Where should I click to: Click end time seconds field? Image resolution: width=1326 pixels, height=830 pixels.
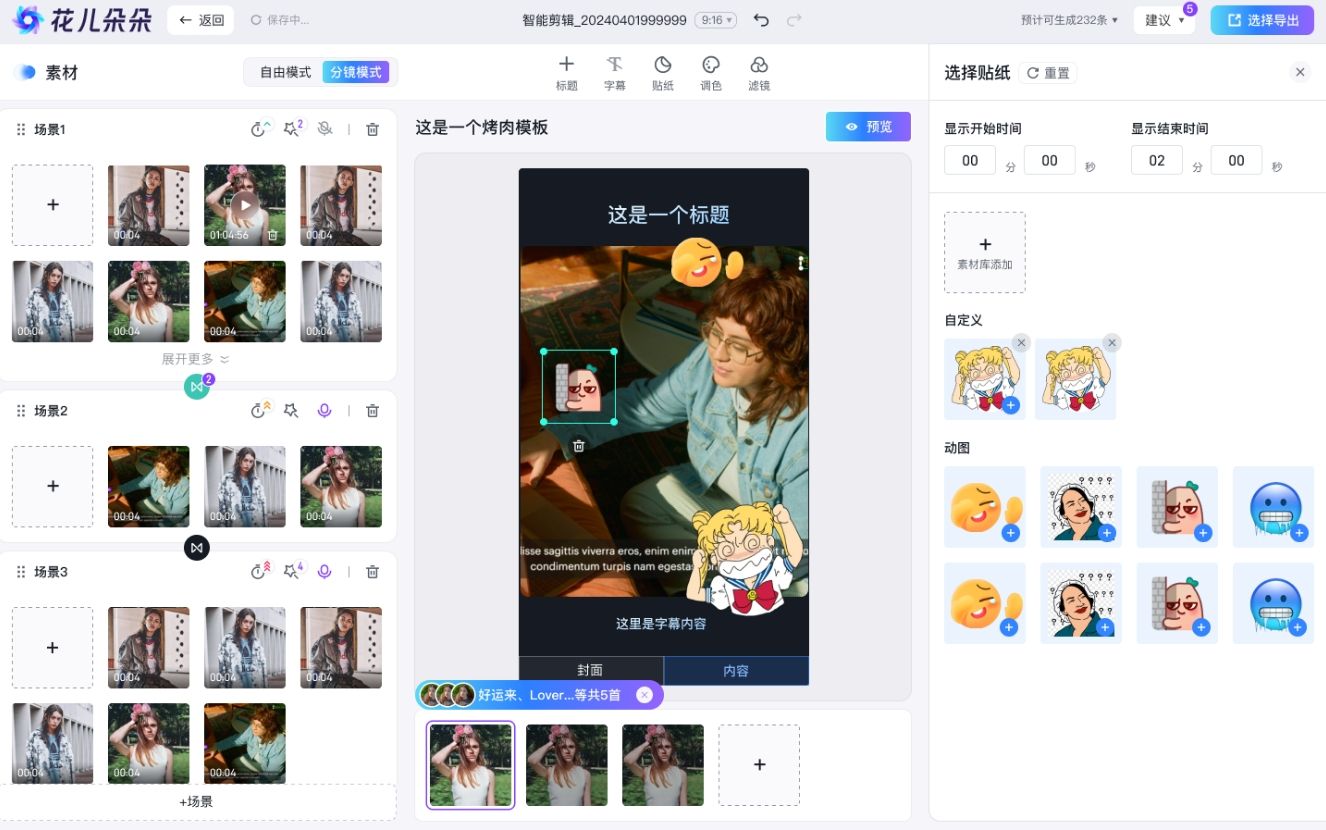tap(1236, 160)
